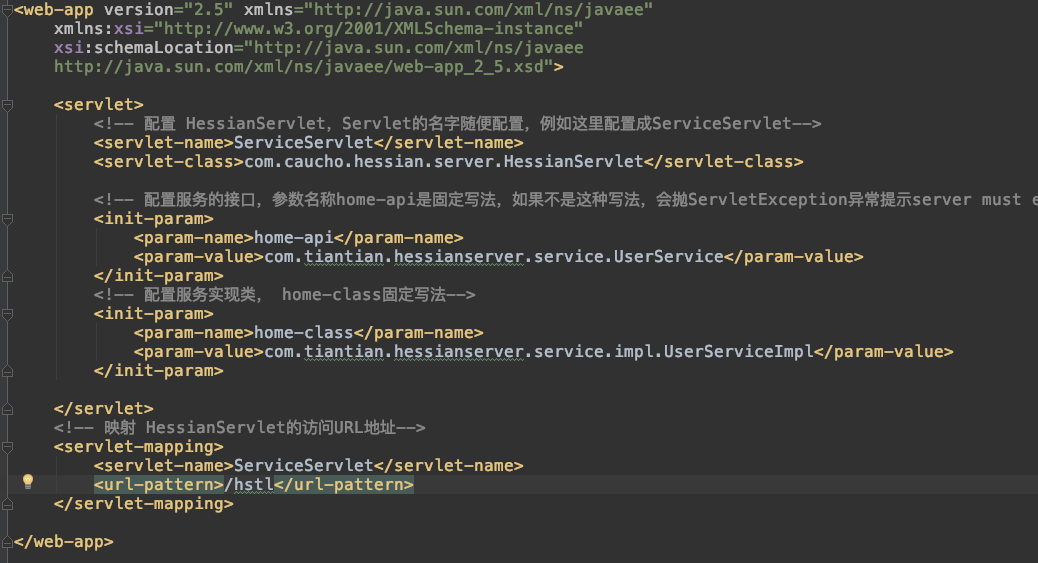The image size is (1038, 563).
Task: Click the xsi:schemaLocation attribute name
Action: point(144,48)
